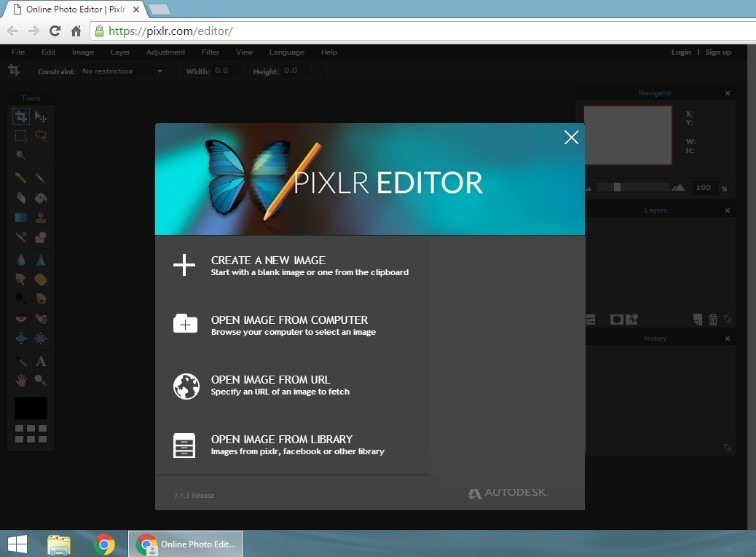Select the Gradient tool
Viewport: 756px width, 557px height.
[x=21, y=217]
